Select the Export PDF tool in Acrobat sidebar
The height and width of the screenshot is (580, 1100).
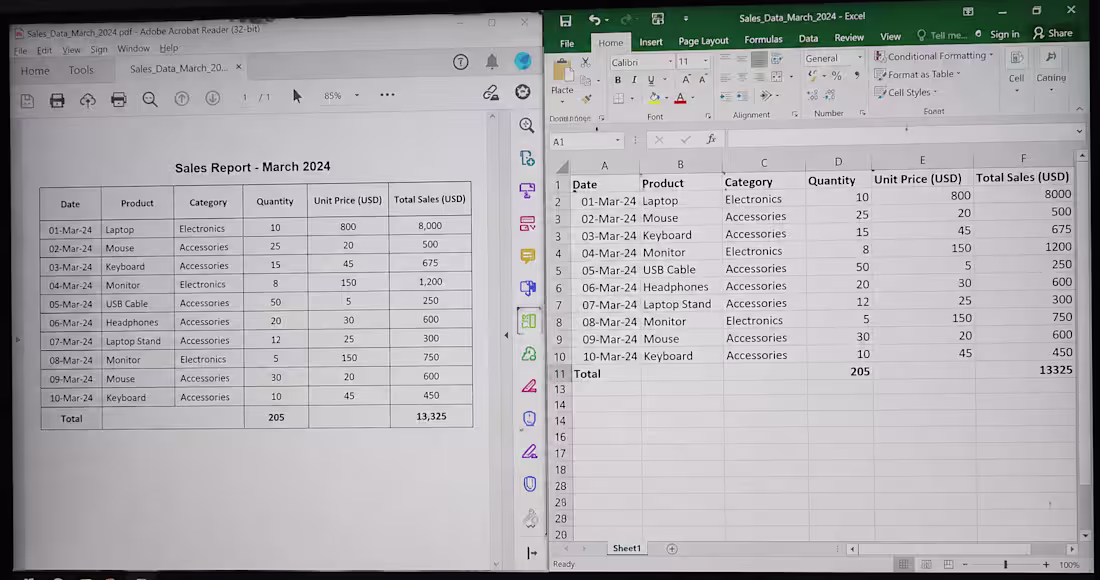click(528, 224)
